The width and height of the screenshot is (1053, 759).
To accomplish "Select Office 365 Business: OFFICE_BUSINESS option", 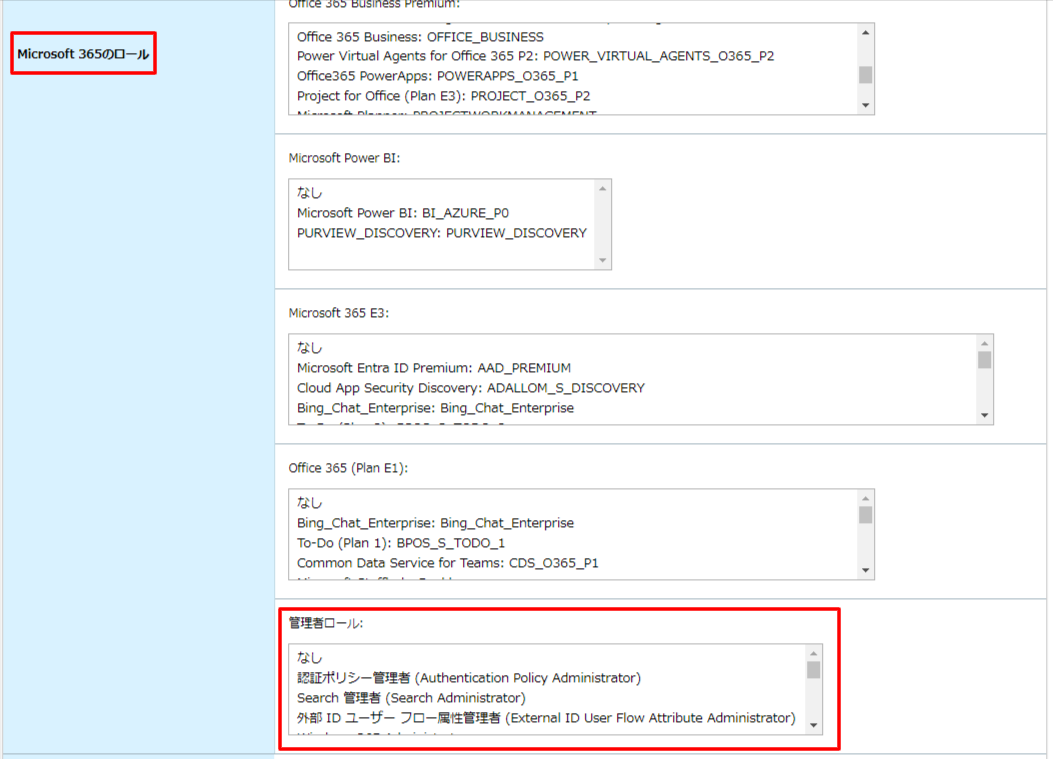I will pyautogui.click(x=420, y=37).
